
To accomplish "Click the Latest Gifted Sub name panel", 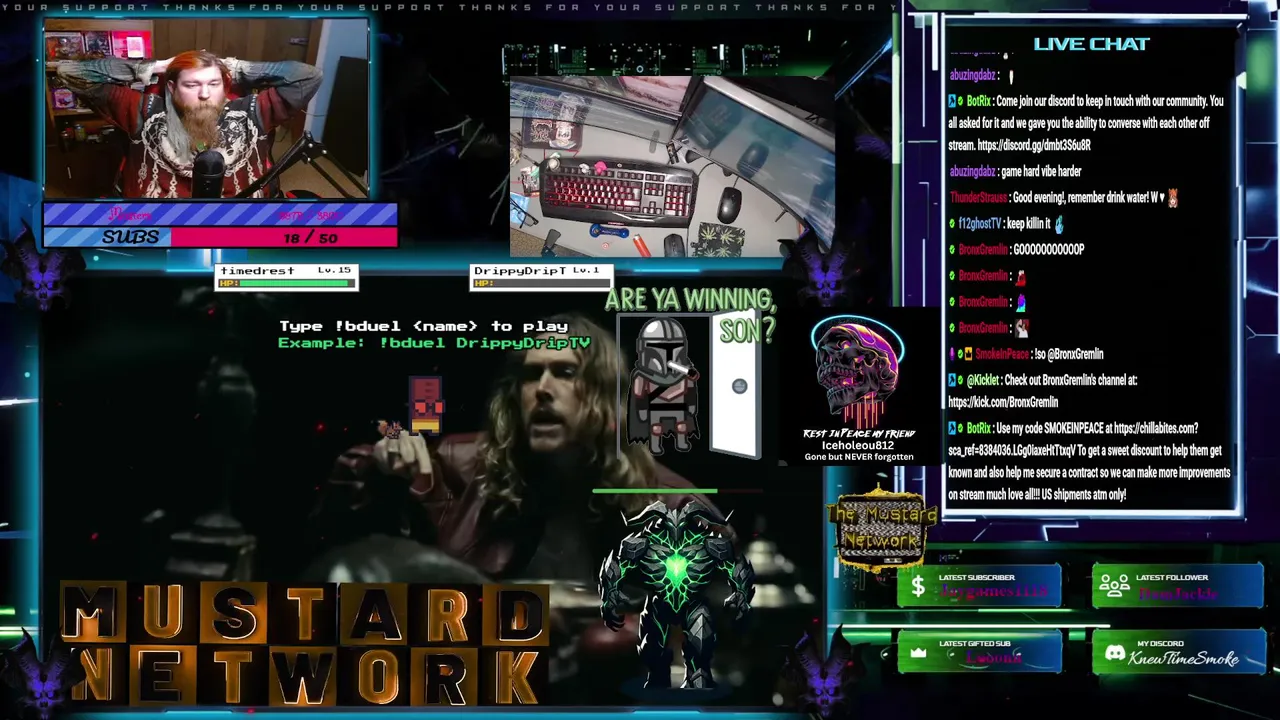I will coord(980,652).
